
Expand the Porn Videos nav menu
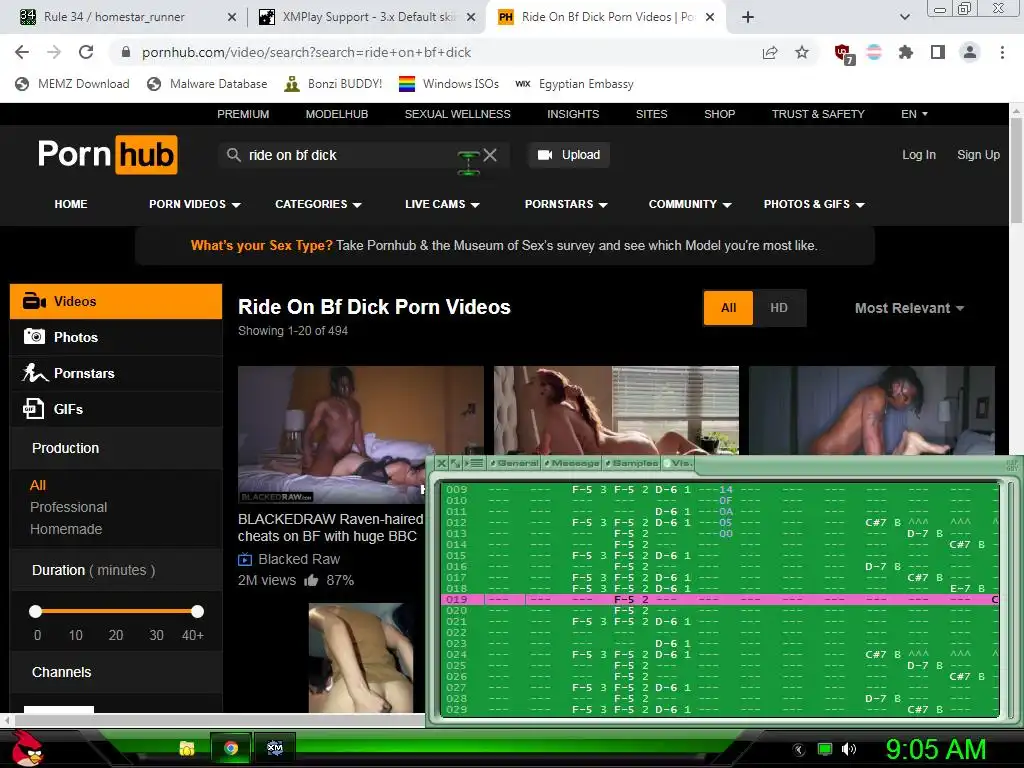(195, 204)
